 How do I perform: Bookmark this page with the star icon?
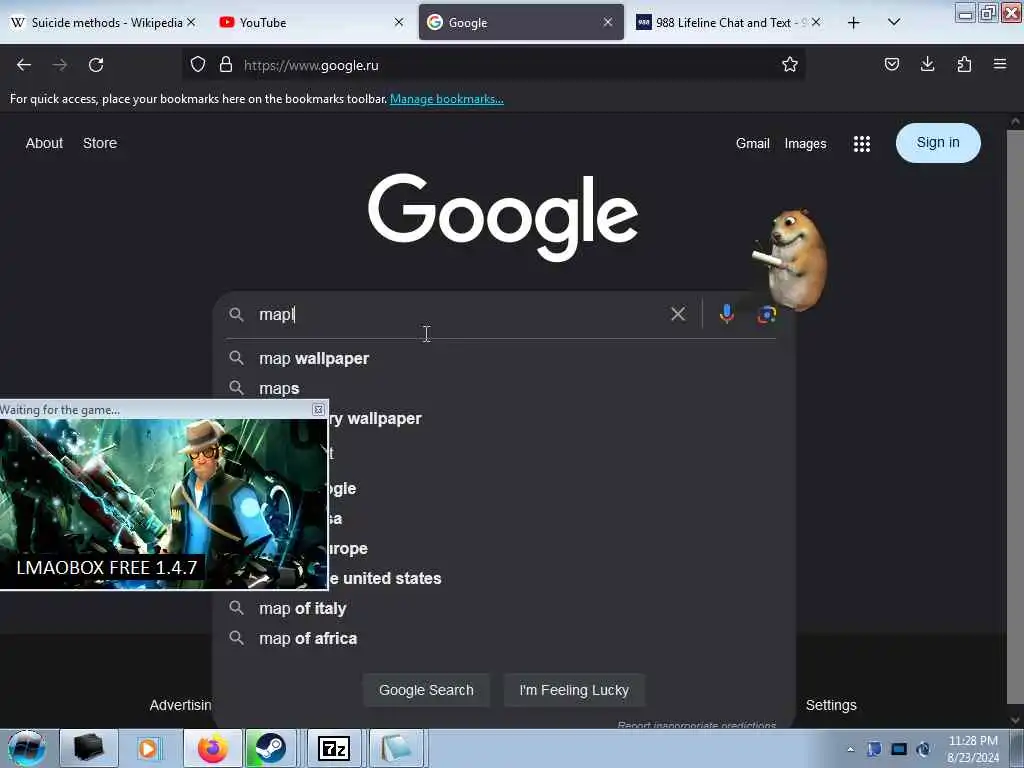pos(790,65)
